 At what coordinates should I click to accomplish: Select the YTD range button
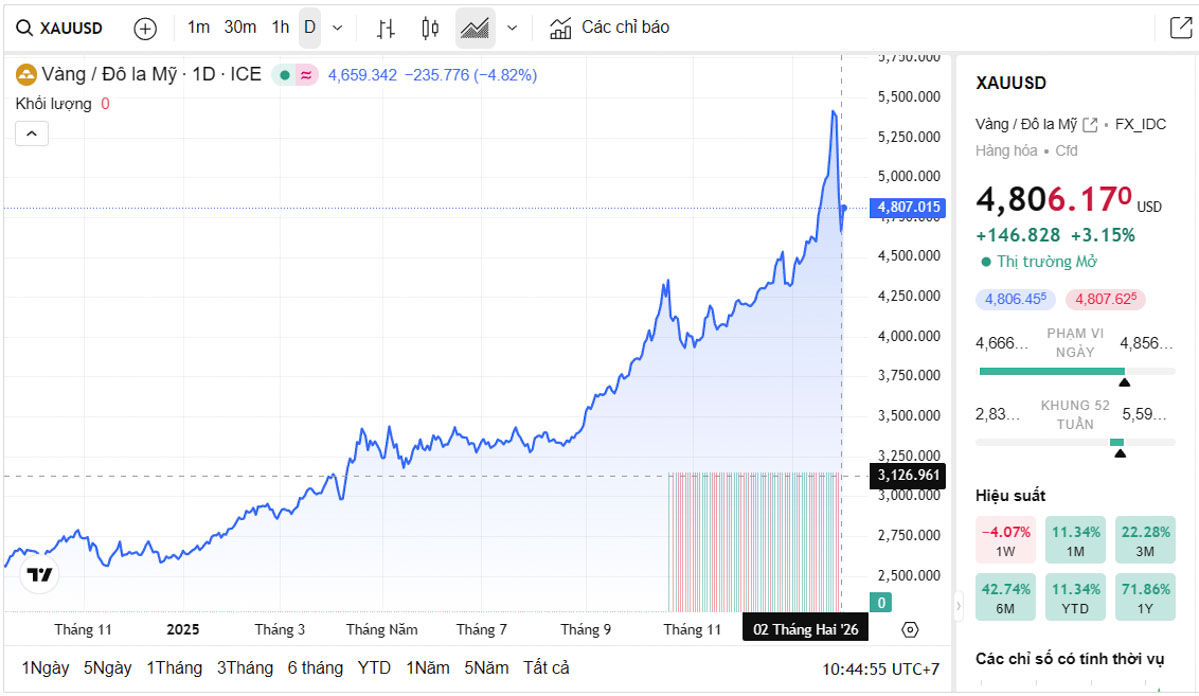[374, 668]
